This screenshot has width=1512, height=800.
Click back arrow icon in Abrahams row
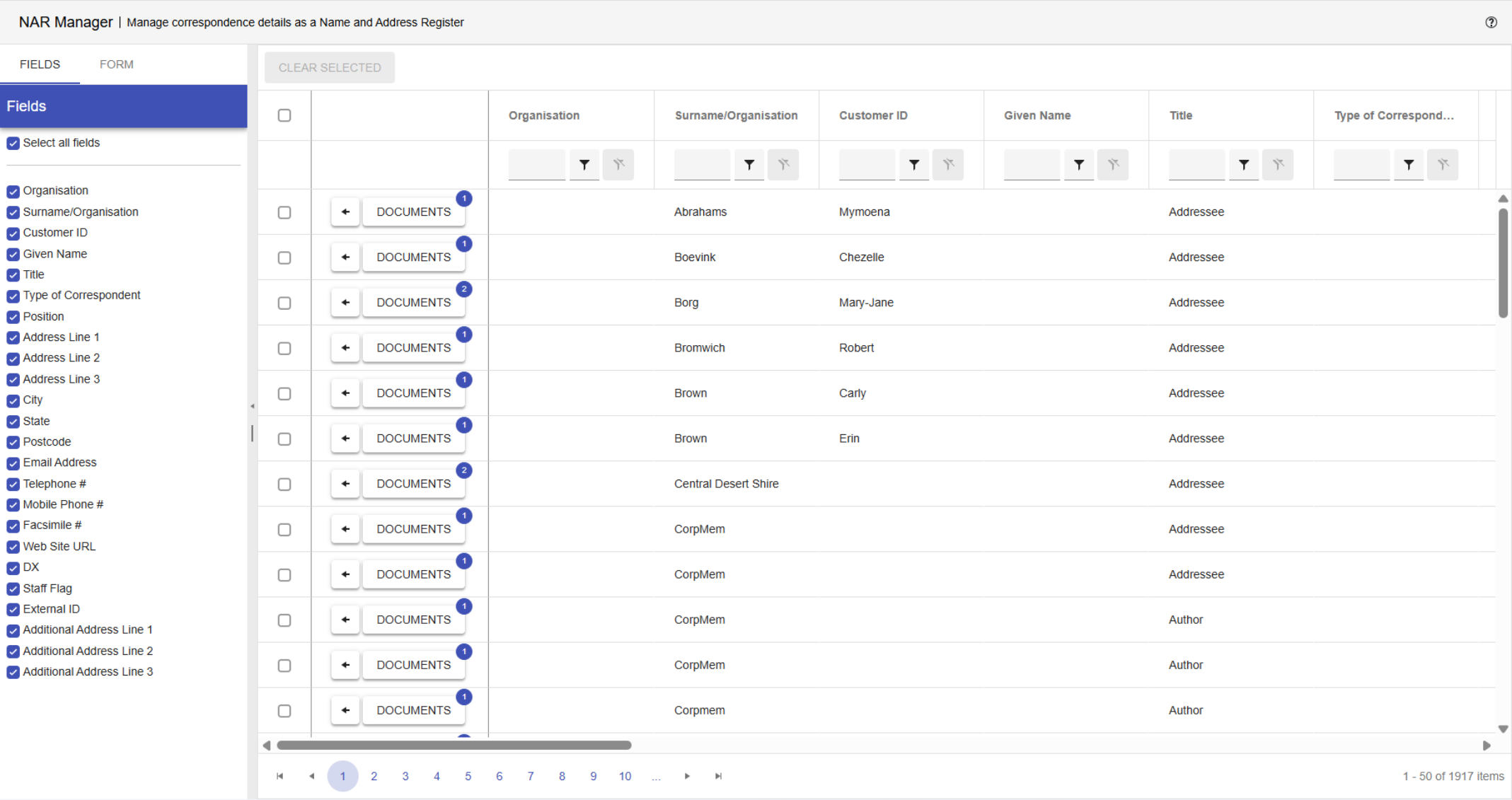pos(345,211)
